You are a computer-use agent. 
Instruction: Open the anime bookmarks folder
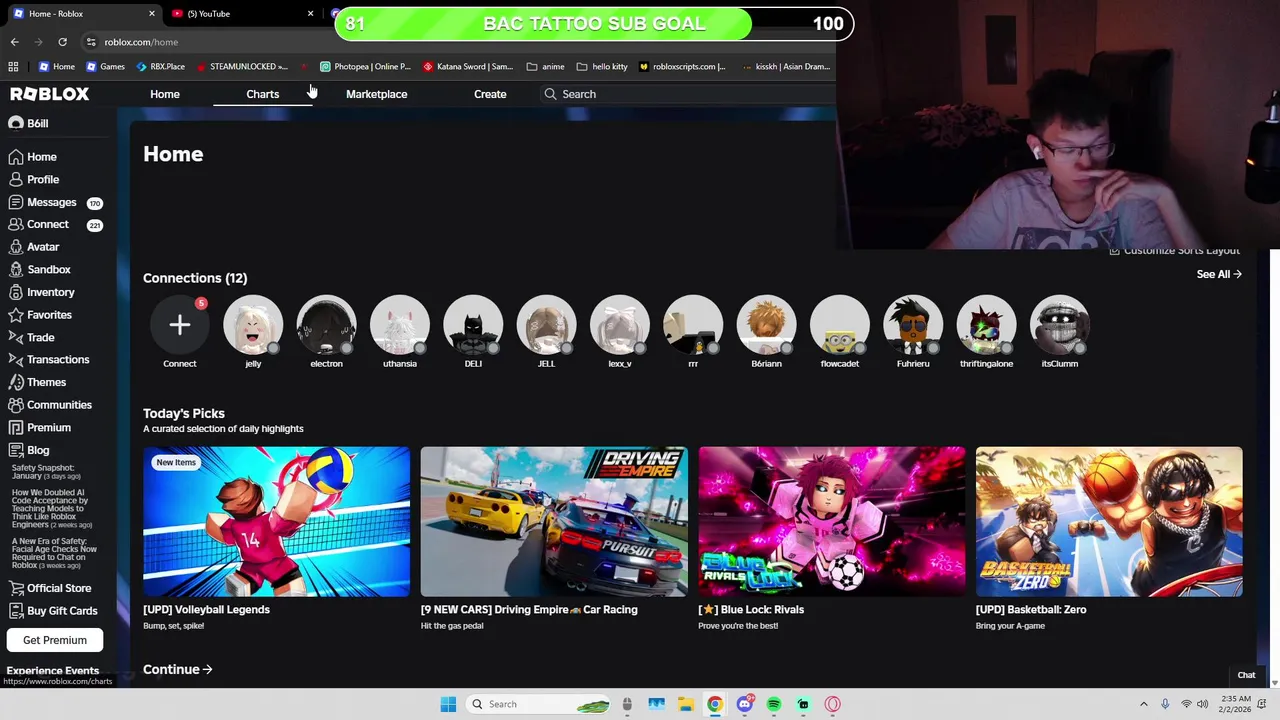click(545, 67)
